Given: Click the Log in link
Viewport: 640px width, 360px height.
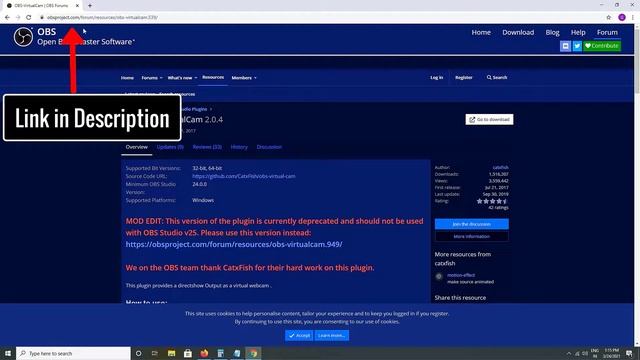Looking at the screenshot, I should click(436, 77).
